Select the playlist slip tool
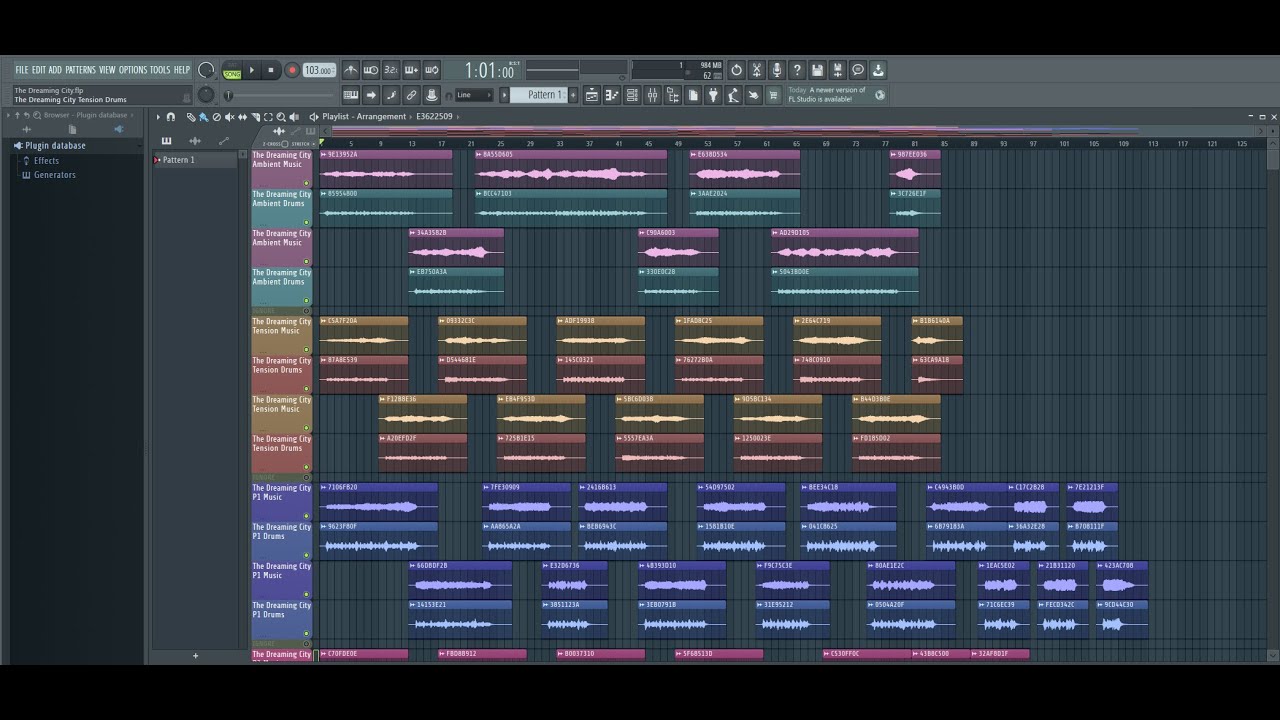The image size is (1280, 720). [x=242, y=117]
